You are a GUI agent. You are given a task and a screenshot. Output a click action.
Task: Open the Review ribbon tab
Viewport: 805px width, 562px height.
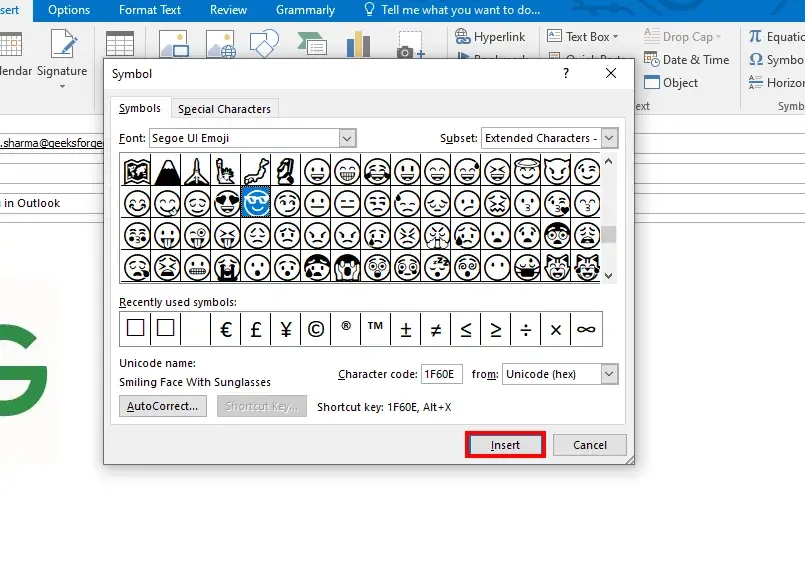click(228, 10)
